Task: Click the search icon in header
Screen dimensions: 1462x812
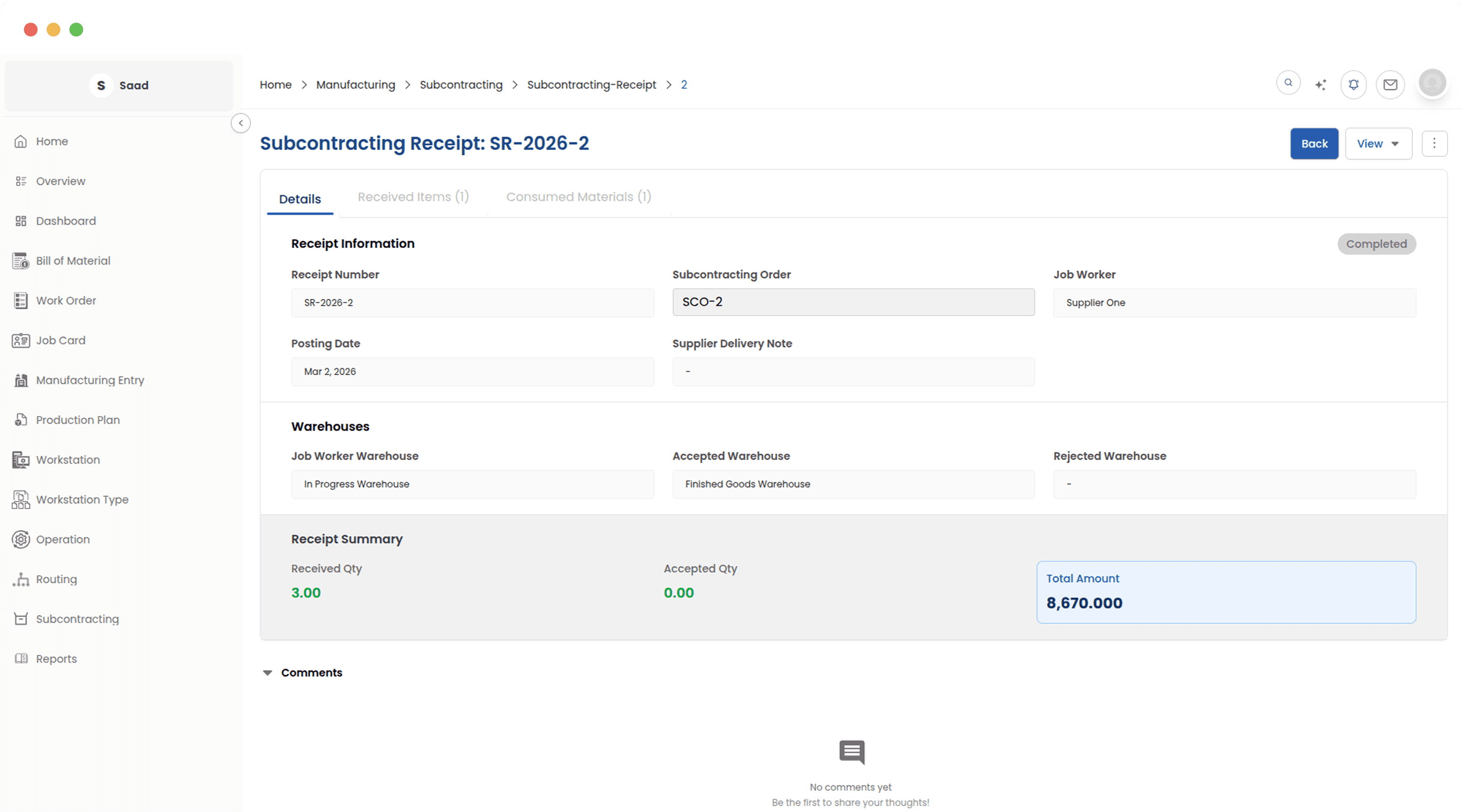Action: pos(1288,84)
